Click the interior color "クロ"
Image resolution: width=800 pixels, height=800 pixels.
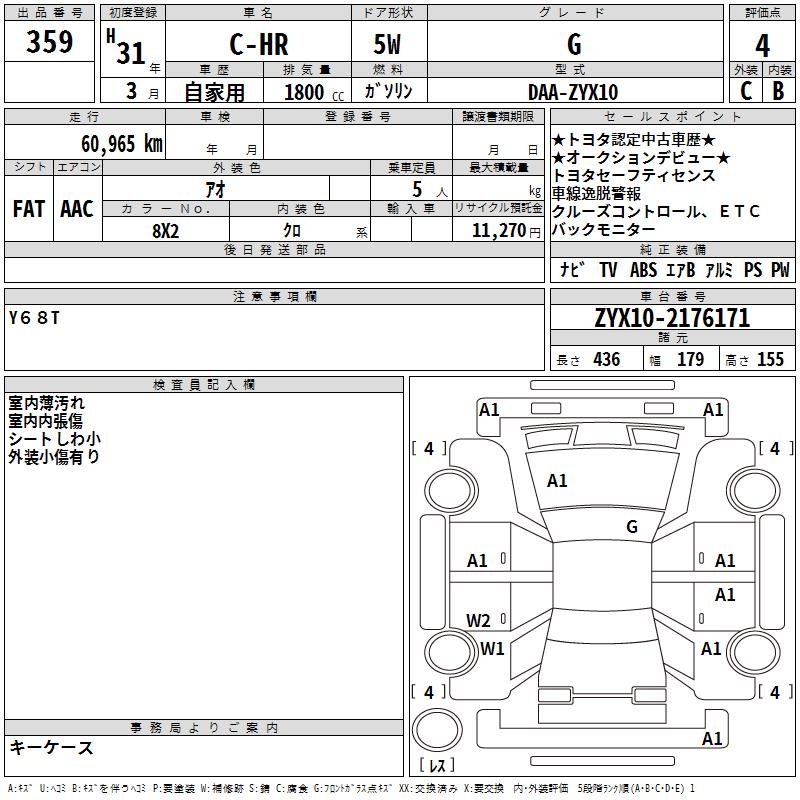[x=292, y=231]
